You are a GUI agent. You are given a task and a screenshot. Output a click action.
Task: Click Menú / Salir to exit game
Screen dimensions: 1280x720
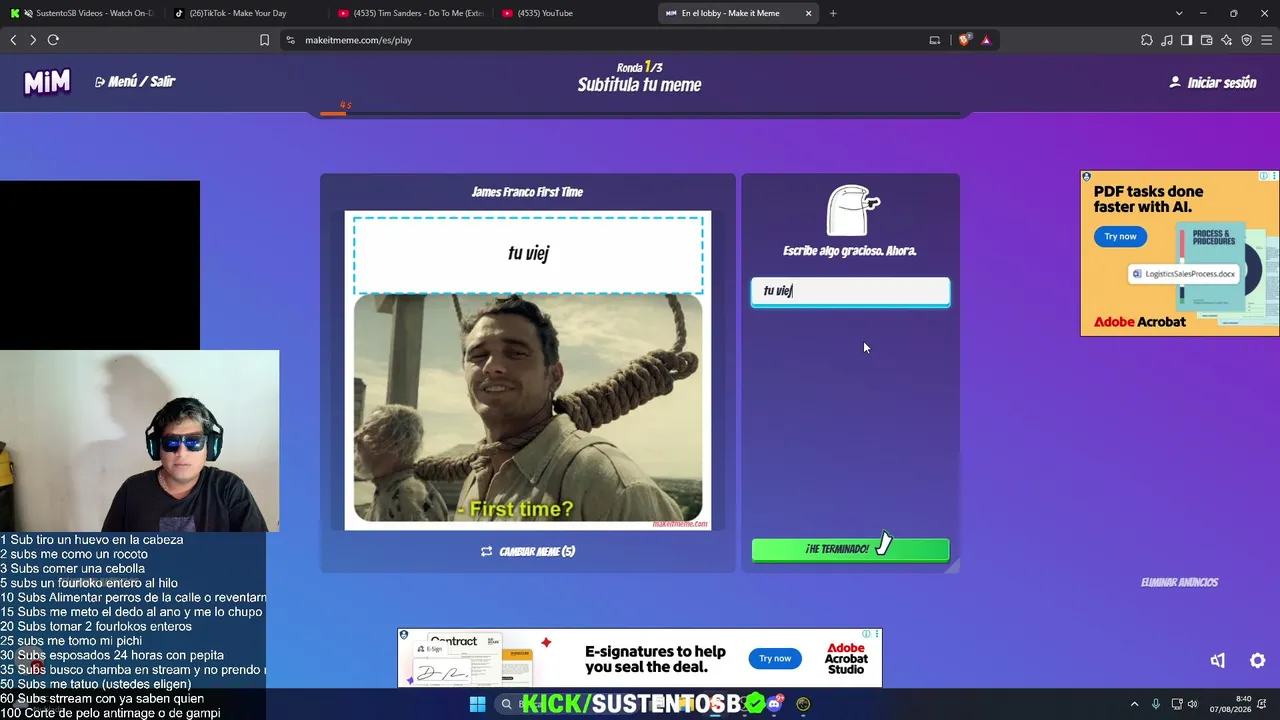click(x=135, y=82)
